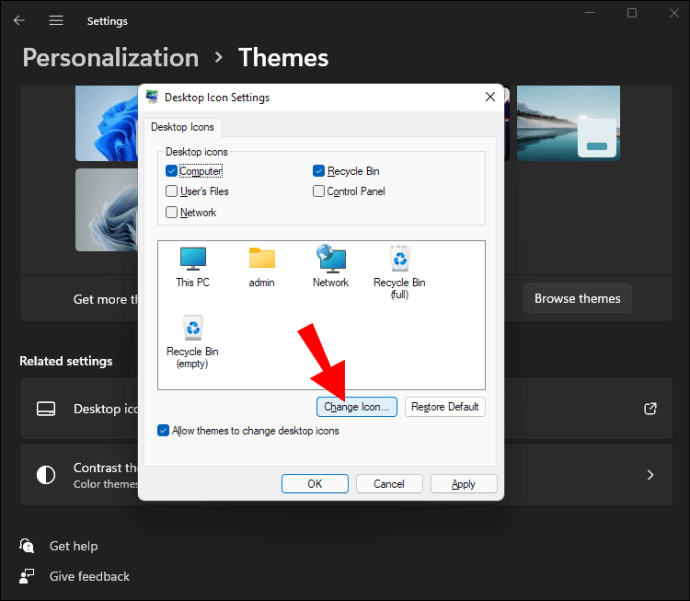Click the Get help icon

point(27,546)
